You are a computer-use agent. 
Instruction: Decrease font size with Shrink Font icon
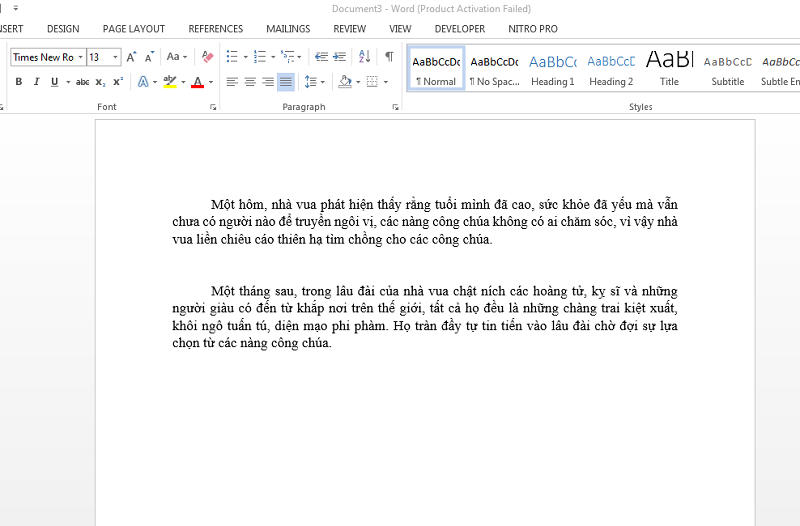point(149,57)
